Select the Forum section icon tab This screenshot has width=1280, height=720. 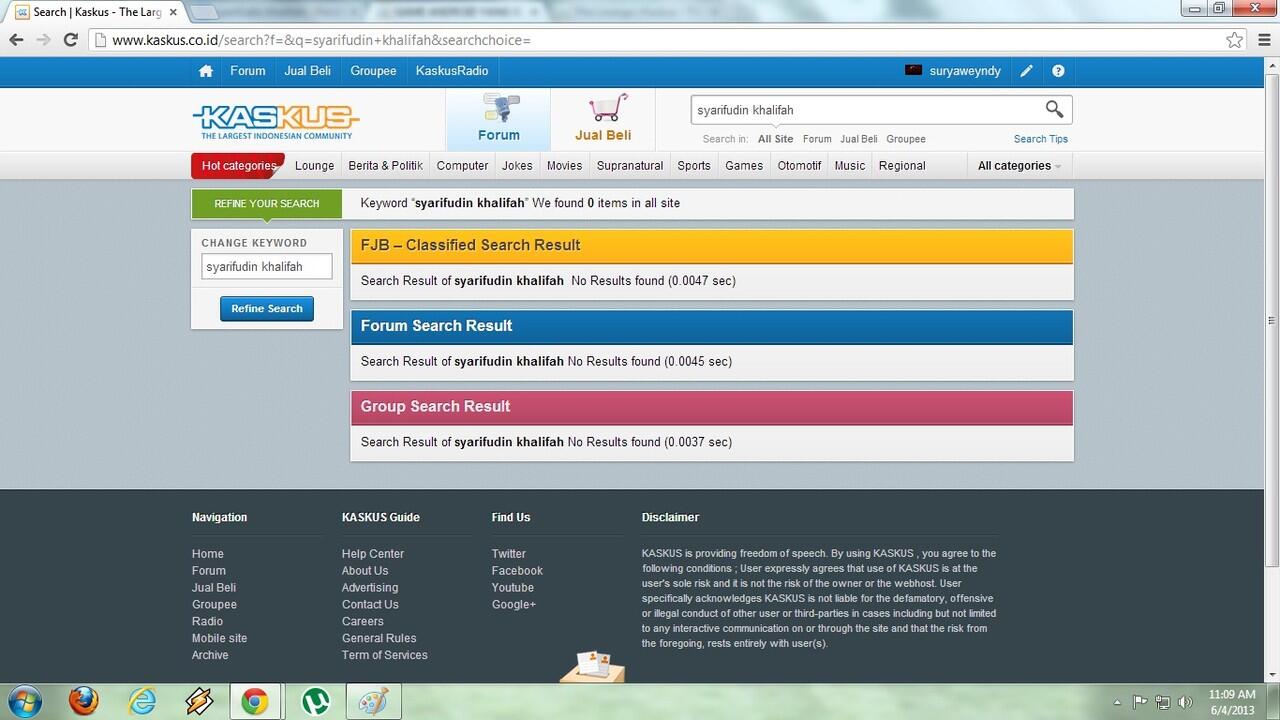point(498,119)
